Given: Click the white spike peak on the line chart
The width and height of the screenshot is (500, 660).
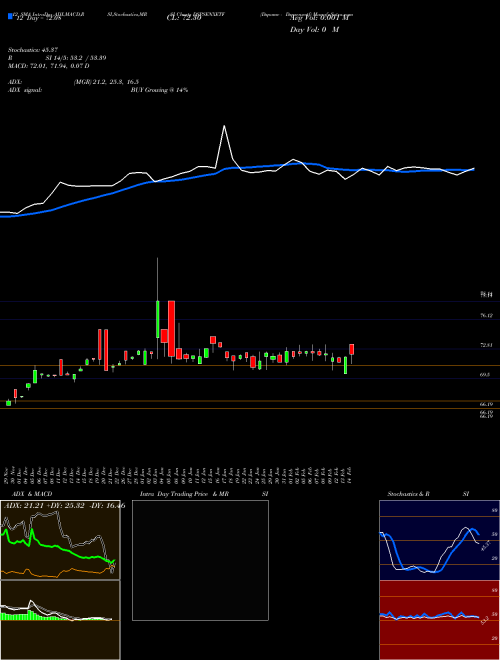Looking at the screenshot, I should point(224,126).
